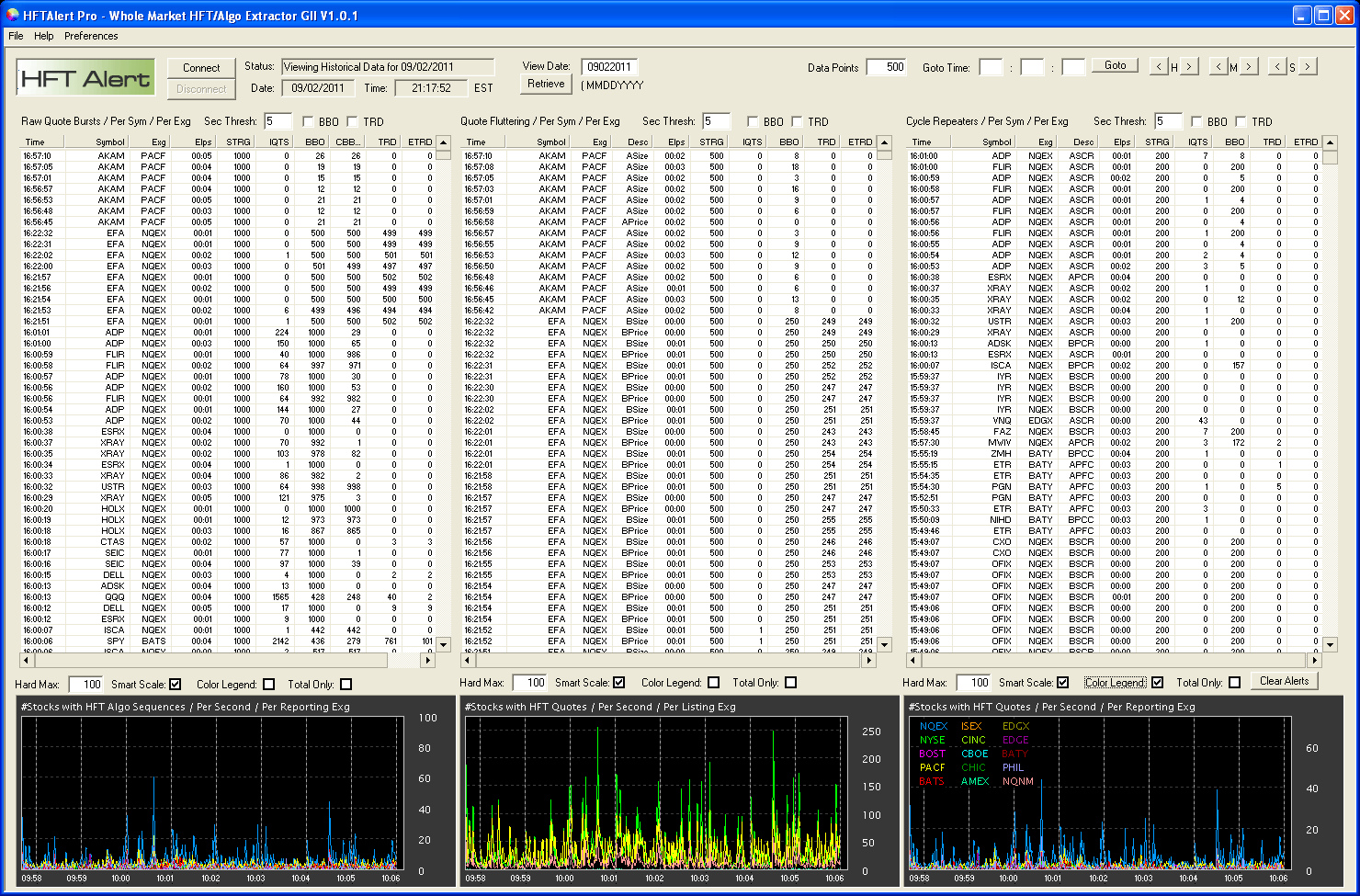Toggle Total Only under Raw Quote Bursts

click(x=346, y=684)
